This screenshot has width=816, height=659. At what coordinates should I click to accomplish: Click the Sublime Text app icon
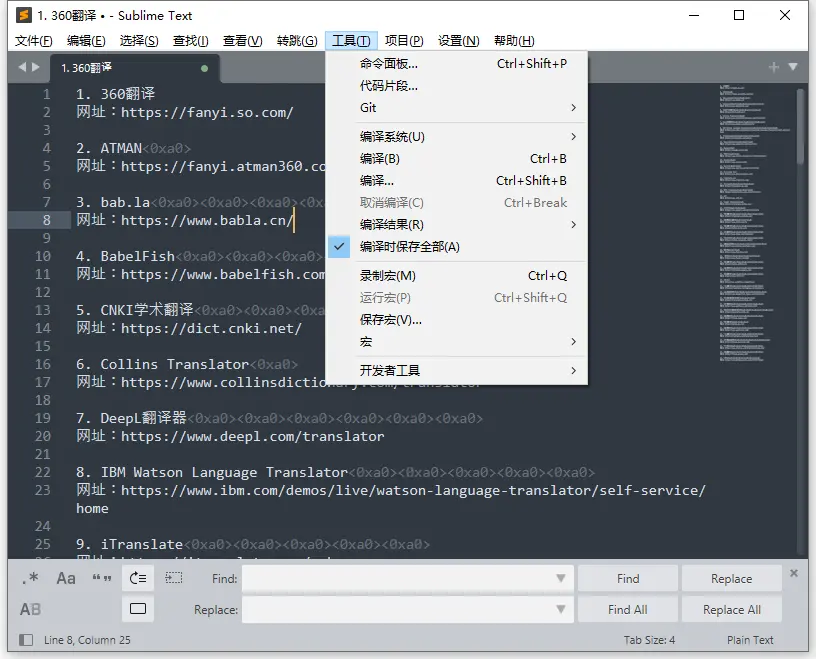pyautogui.click(x=23, y=15)
